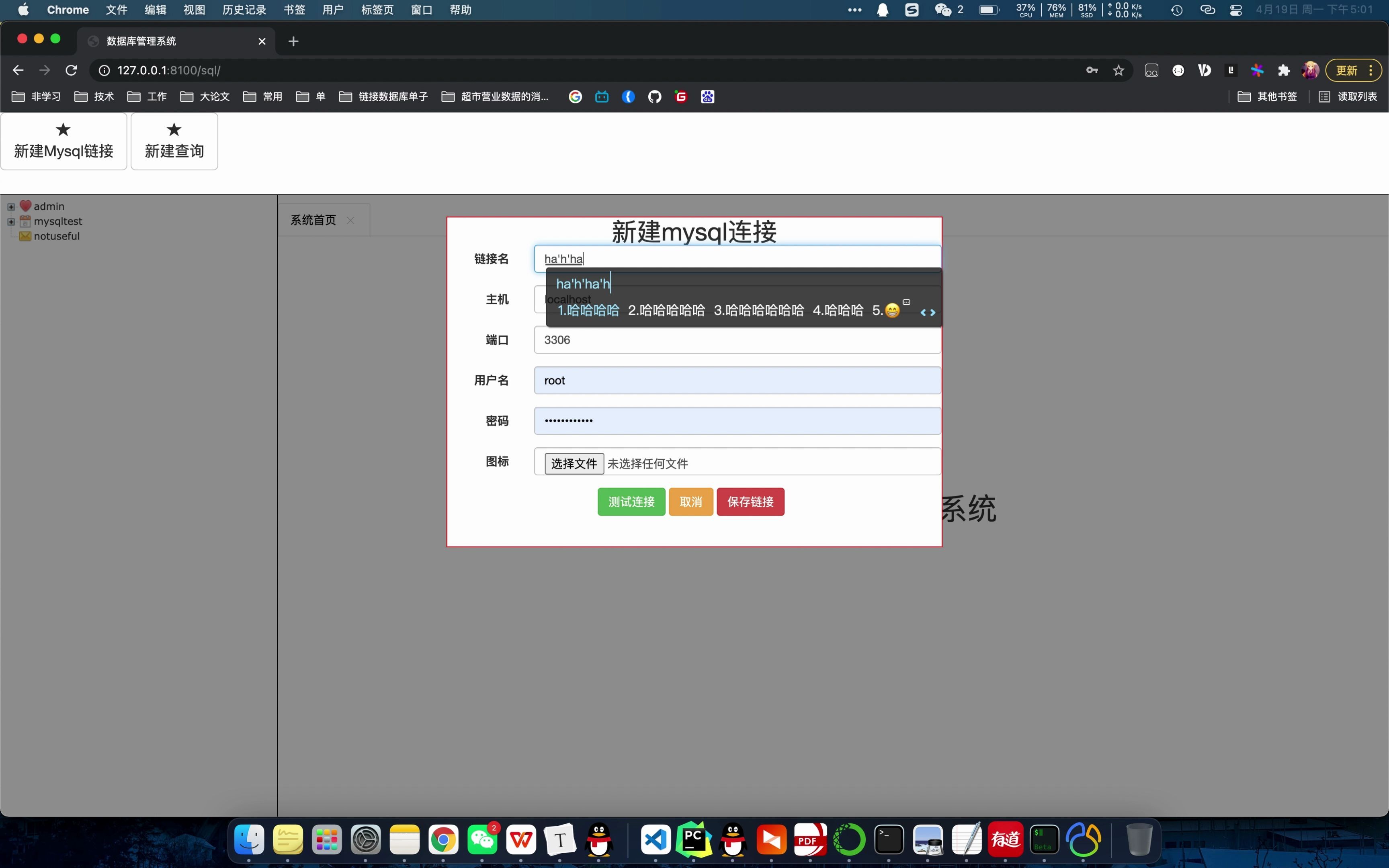Open the Google bookmark icon
The image size is (1389, 868).
(x=575, y=96)
